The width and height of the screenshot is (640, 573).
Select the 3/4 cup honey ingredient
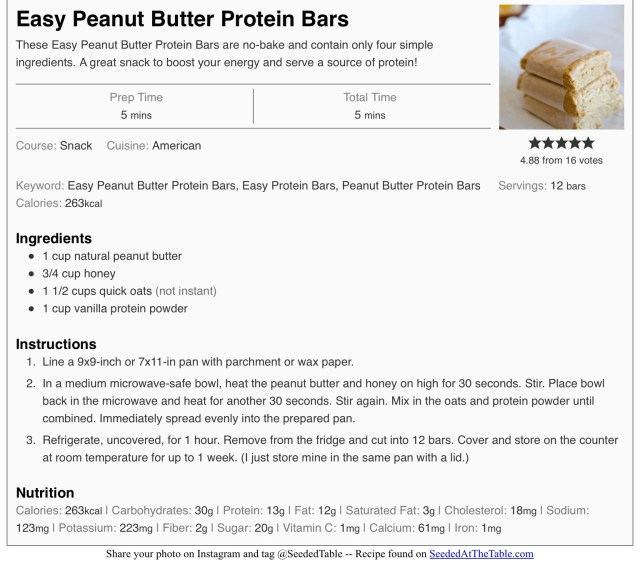coord(79,273)
